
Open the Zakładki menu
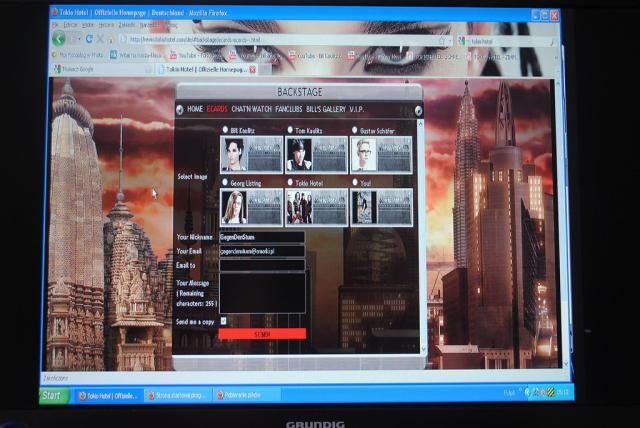coord(127,25)
